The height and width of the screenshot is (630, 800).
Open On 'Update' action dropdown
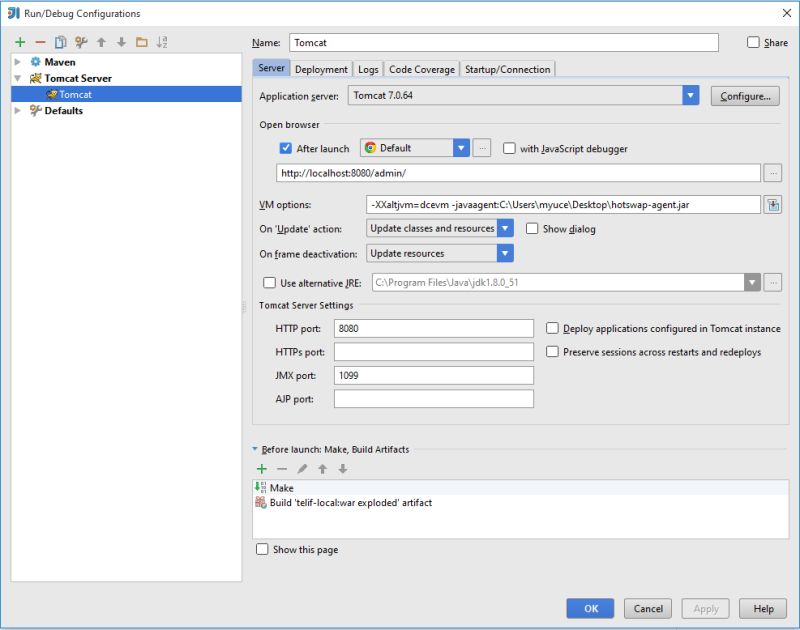coord(505,228)
